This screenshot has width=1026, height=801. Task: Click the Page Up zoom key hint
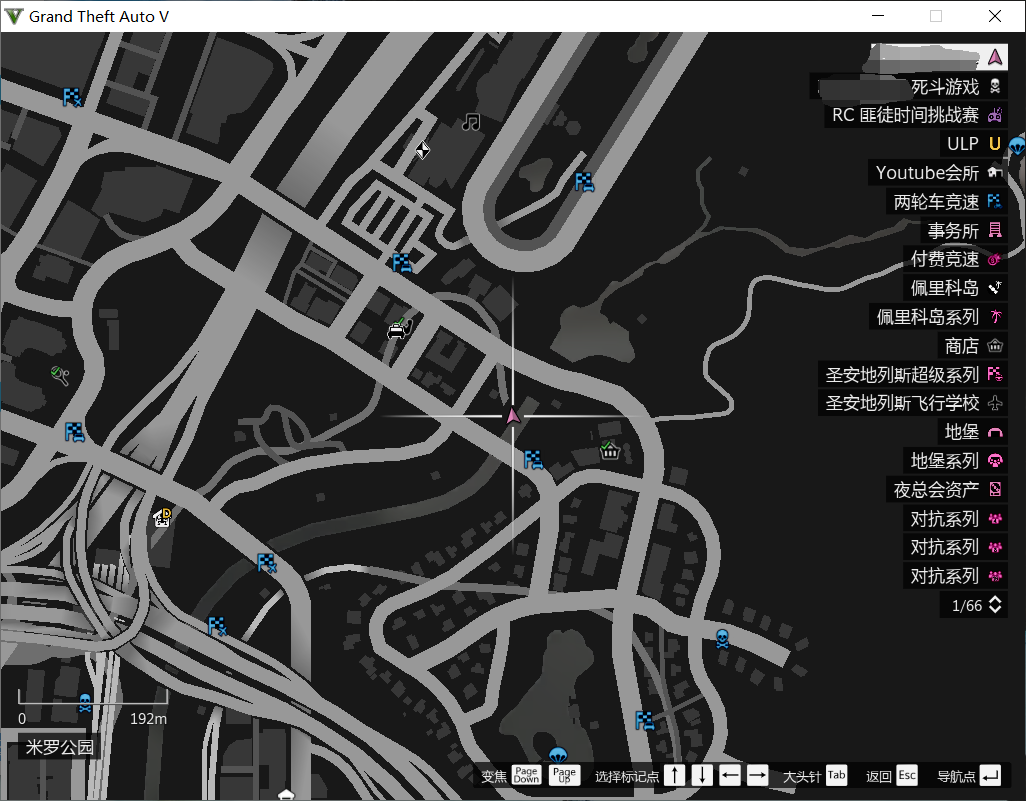tap(564, 775)
